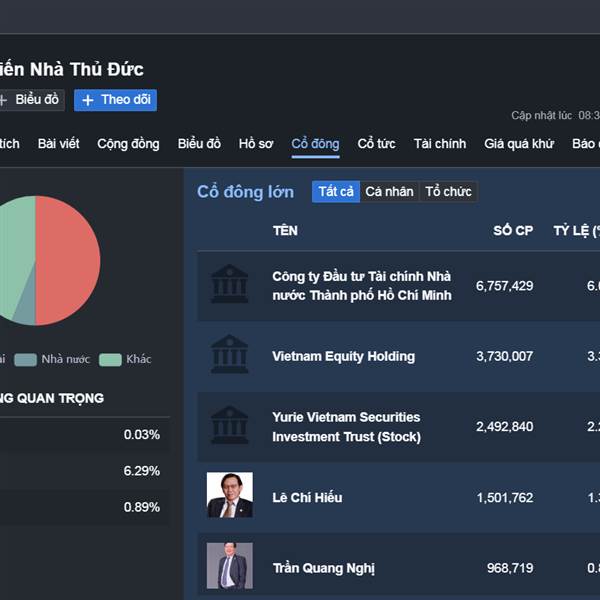Image resolution: width=600 pixels, height=600 pixels.
Task: Click the Nhà nước legend swatch
Action: [25, 360]
